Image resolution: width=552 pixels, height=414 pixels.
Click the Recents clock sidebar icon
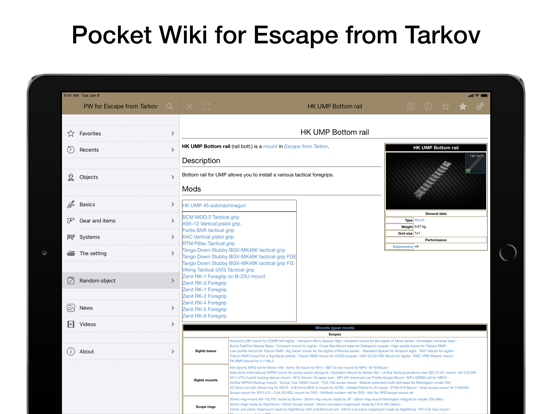point(71,150)
